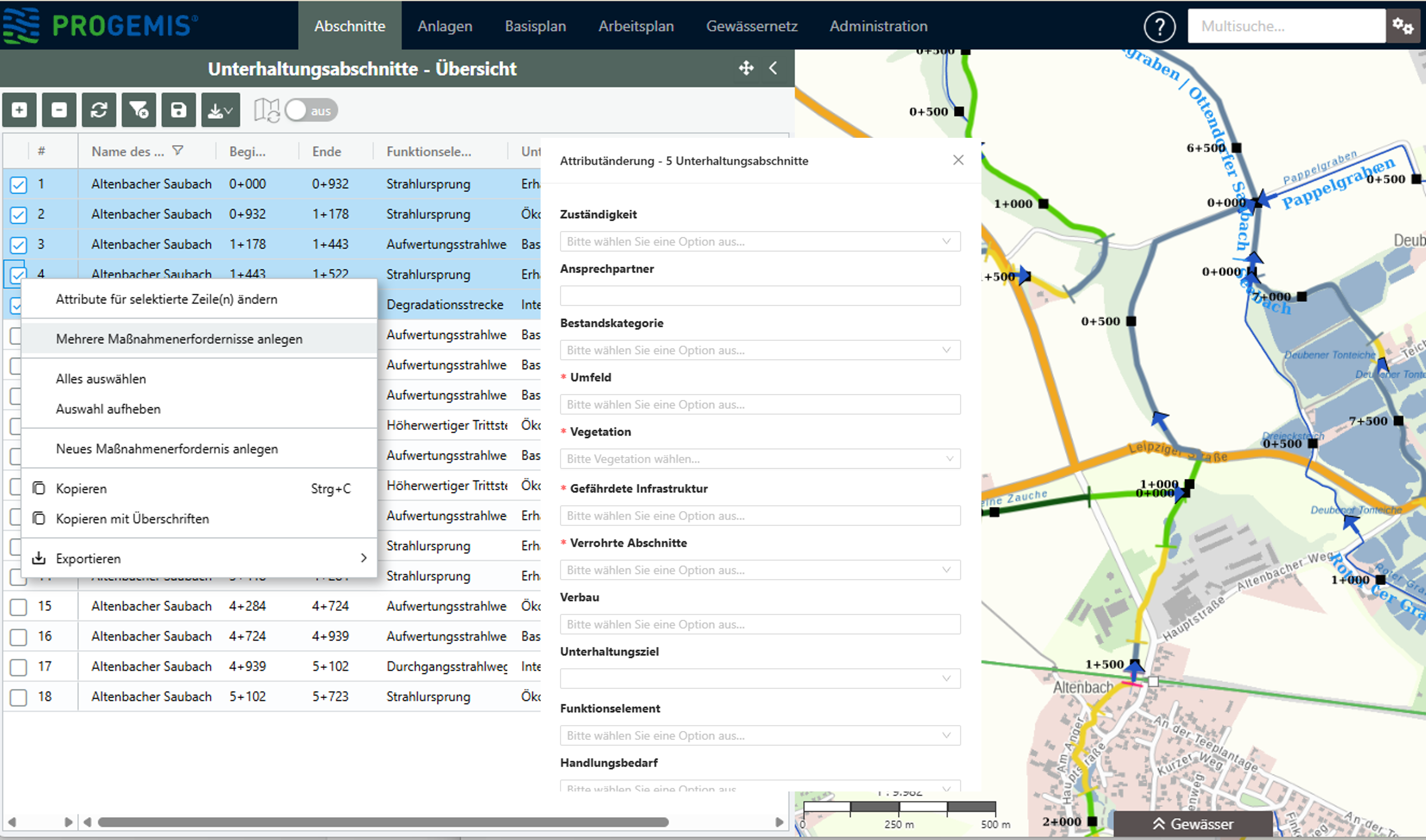Uncheck the checkbox for row 3
Screen dimensions: 1426x840
coord(18,244)
